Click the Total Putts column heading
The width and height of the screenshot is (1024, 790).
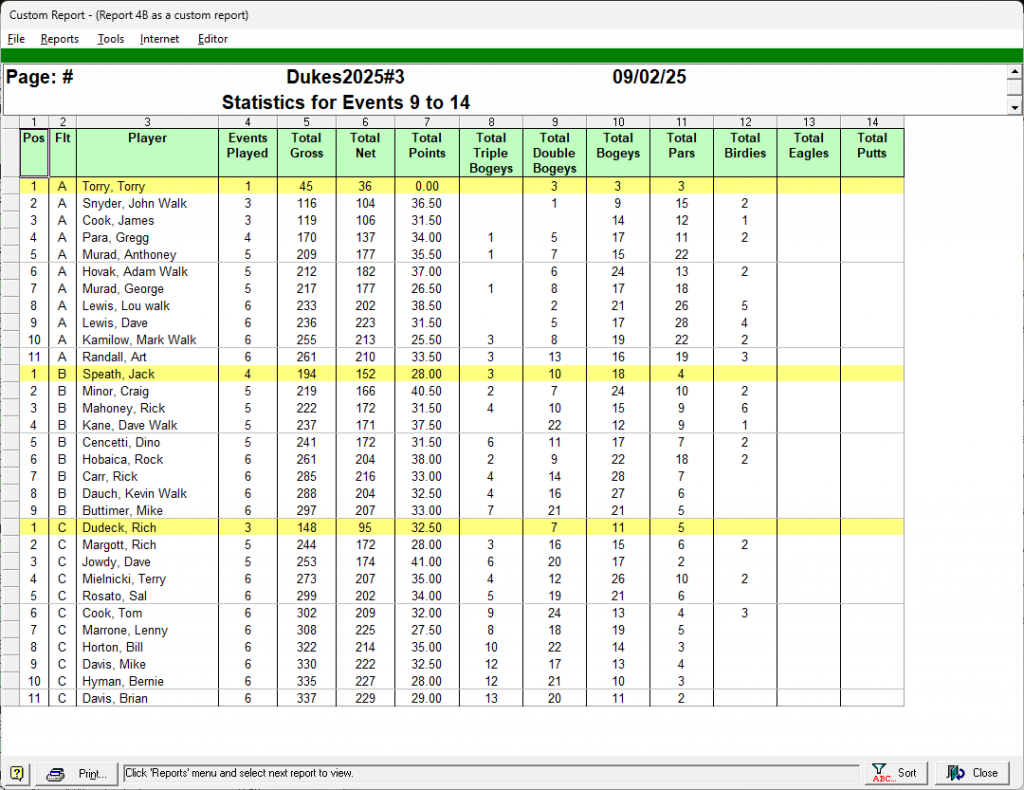[x=872, y=146]
